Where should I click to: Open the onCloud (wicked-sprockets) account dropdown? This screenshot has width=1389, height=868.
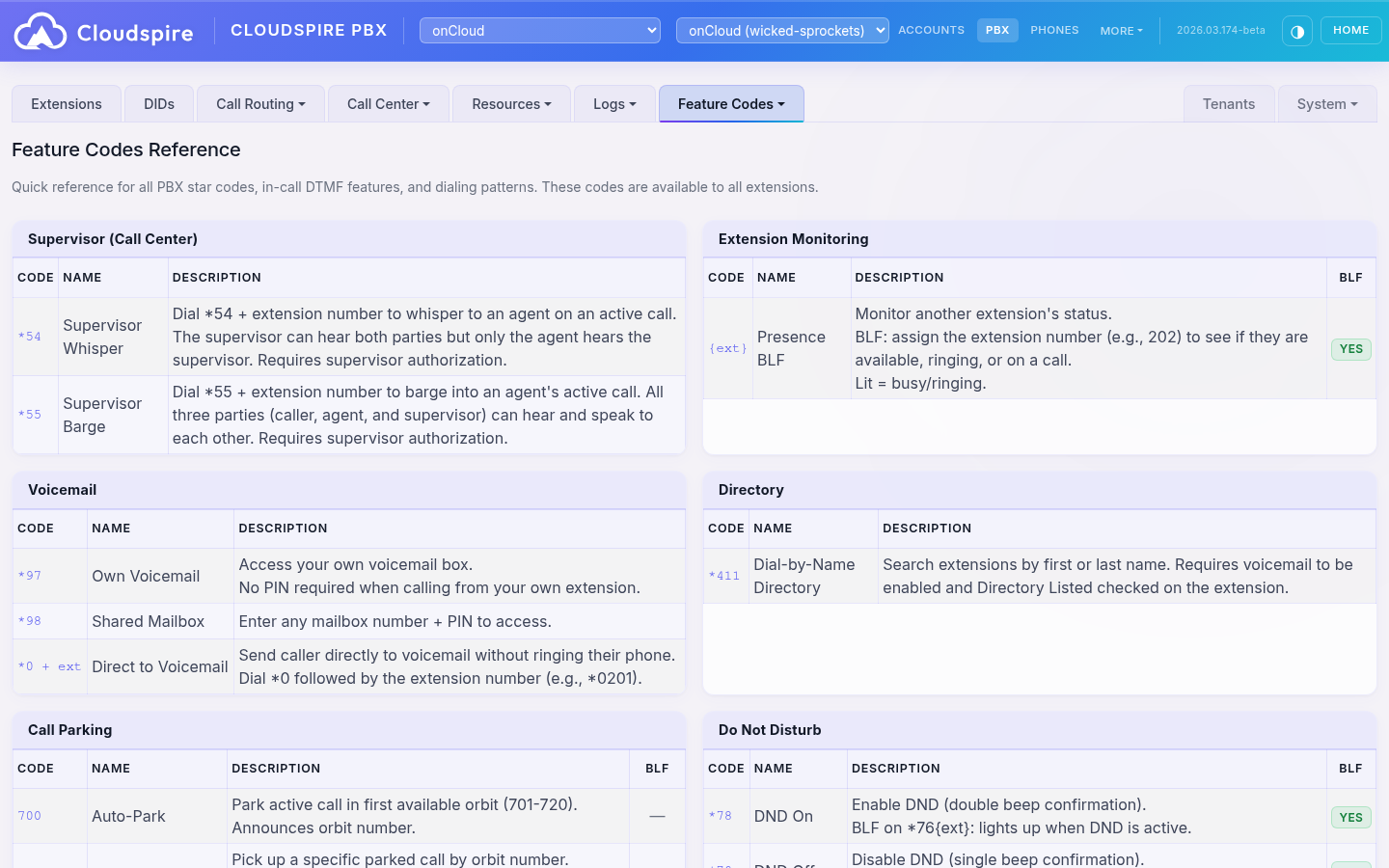tap(782, 30)
